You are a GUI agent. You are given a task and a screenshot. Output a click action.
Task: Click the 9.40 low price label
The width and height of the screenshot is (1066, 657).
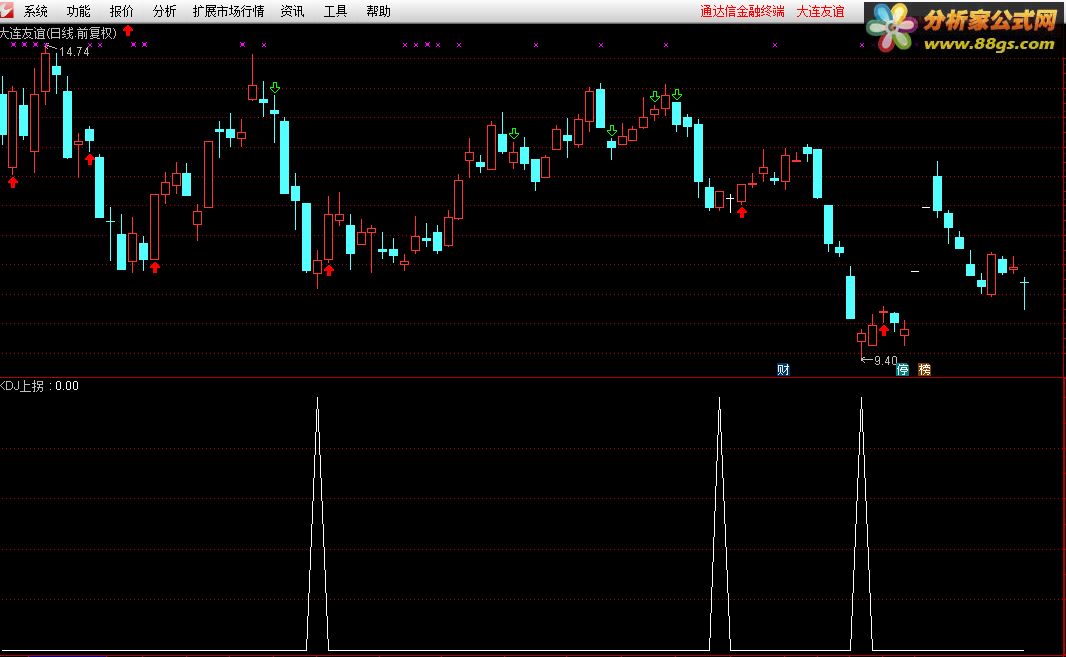(885, 360)
